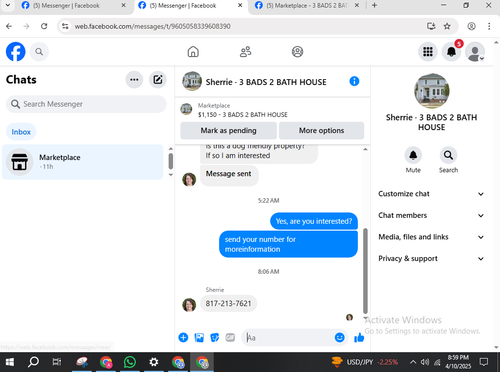Focus the Search Messenger field
This screenshot has height=372, width=500.
point(86,104)
